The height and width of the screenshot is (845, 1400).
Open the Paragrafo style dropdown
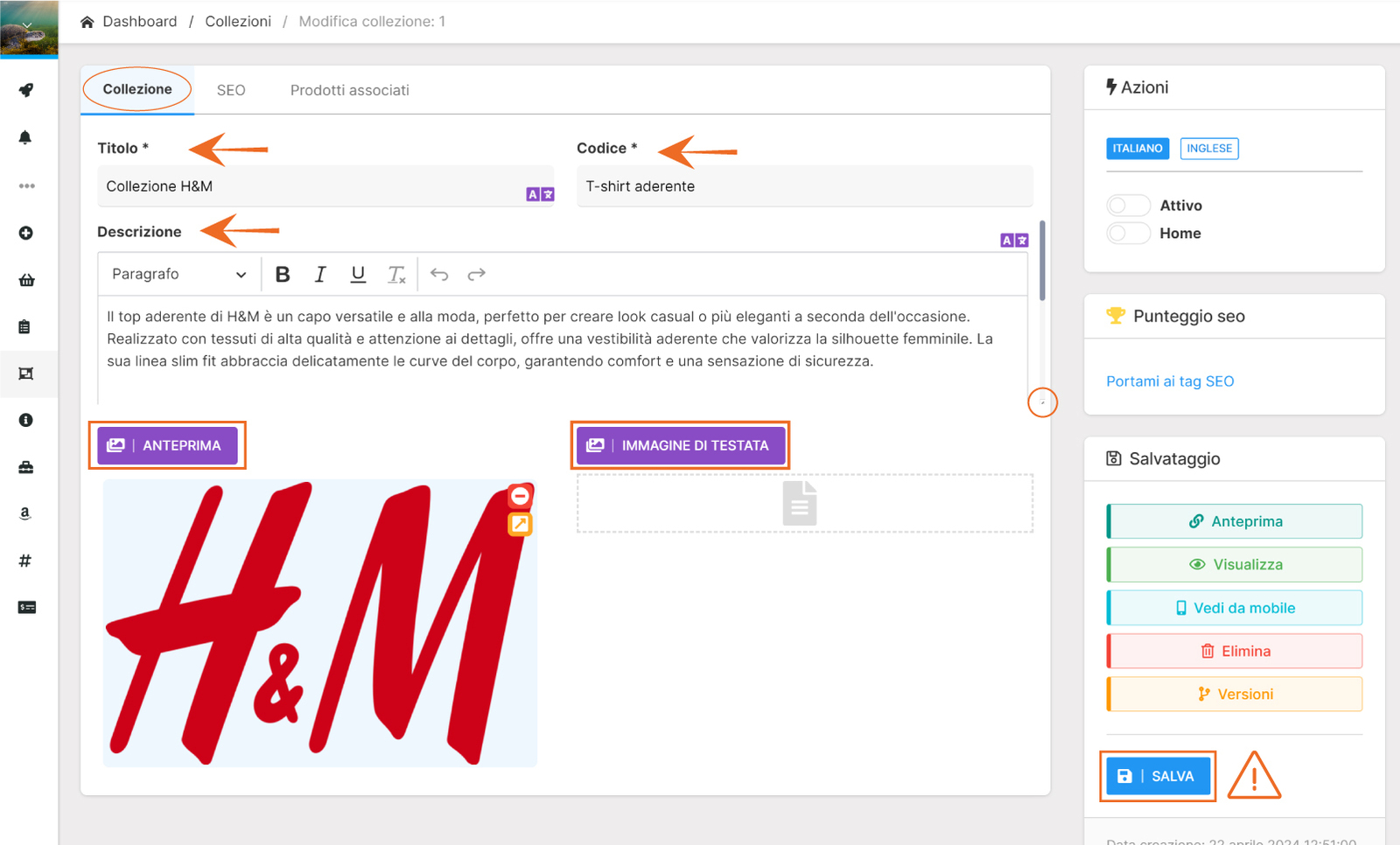[178, 275]
